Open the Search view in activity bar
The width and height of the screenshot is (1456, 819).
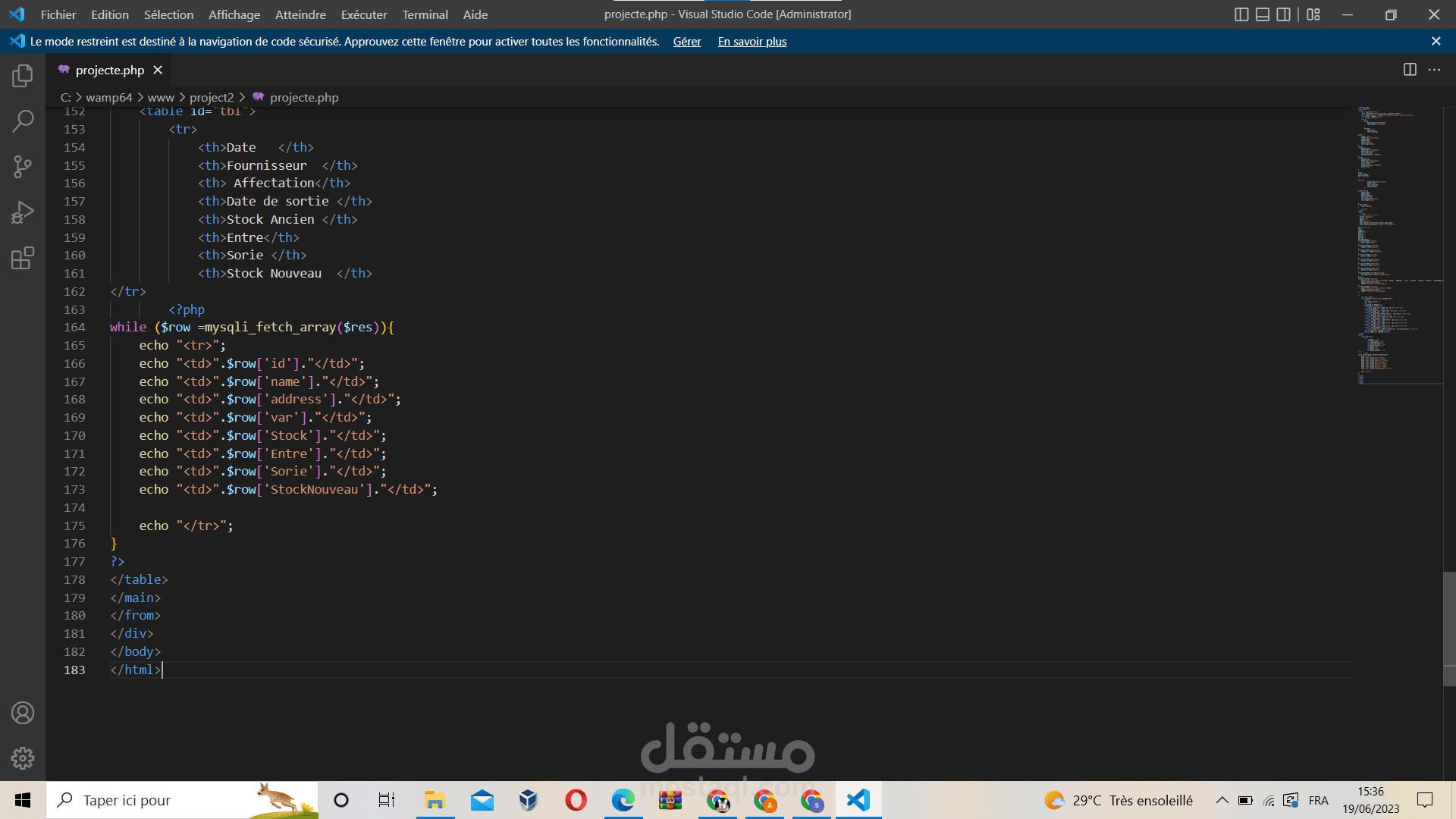[23, 121]
